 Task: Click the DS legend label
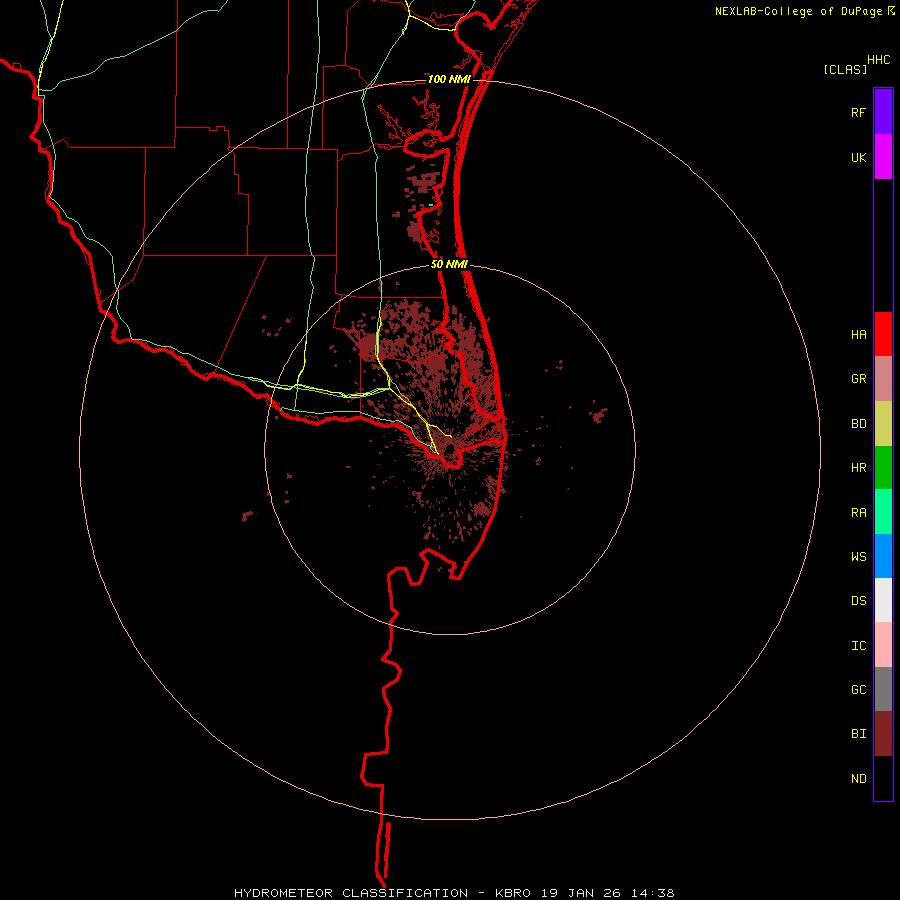858,601
